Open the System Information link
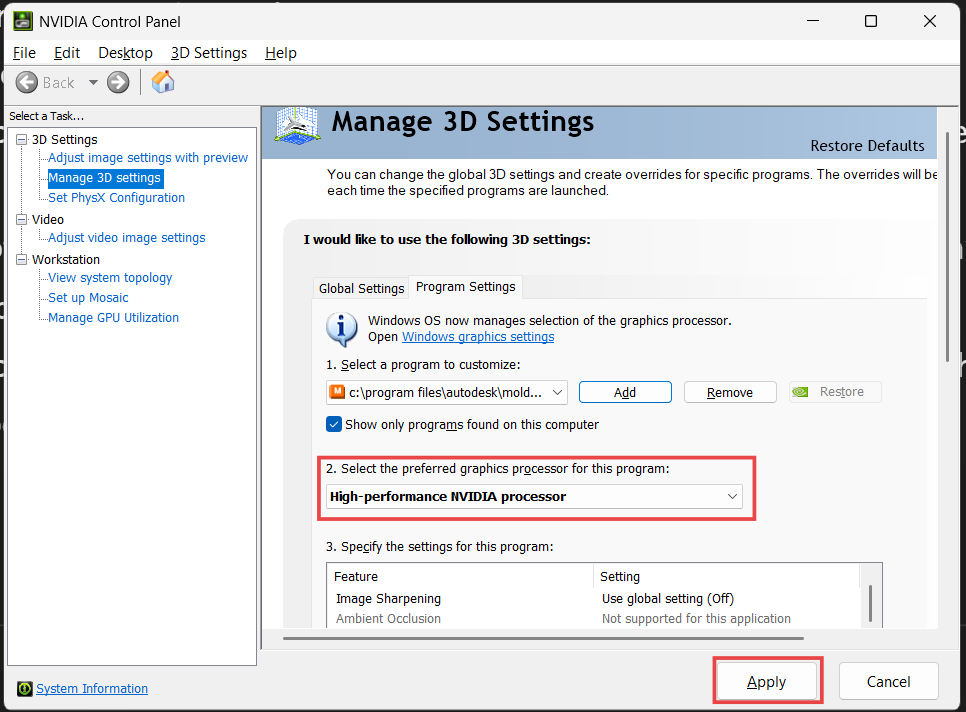This screenshot has height=712, width=966. coord(92,689)
